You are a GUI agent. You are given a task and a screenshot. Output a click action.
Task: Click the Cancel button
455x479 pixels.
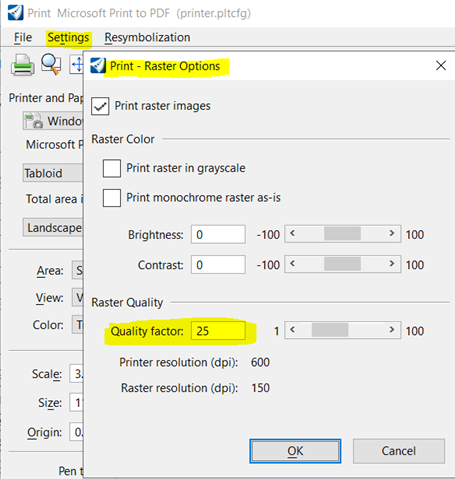coord(399,451)
